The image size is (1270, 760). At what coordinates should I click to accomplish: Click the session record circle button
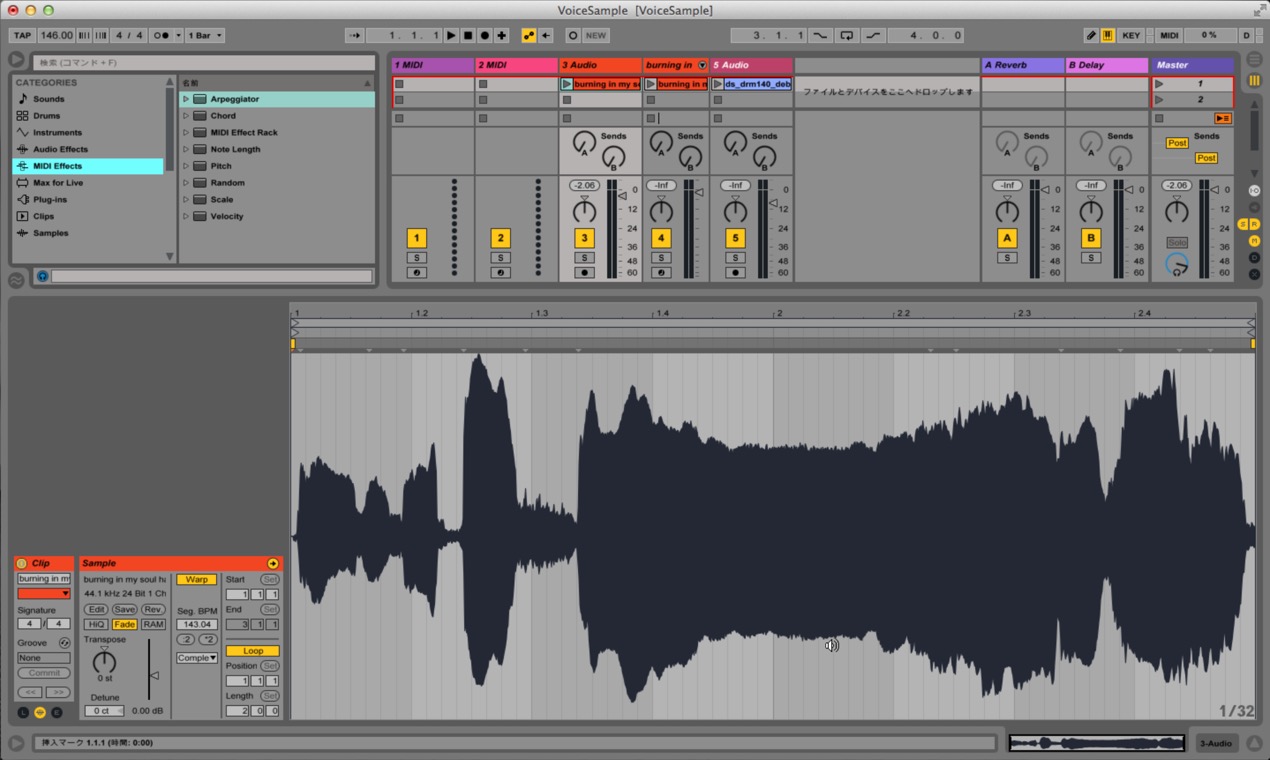coord(573,35)
